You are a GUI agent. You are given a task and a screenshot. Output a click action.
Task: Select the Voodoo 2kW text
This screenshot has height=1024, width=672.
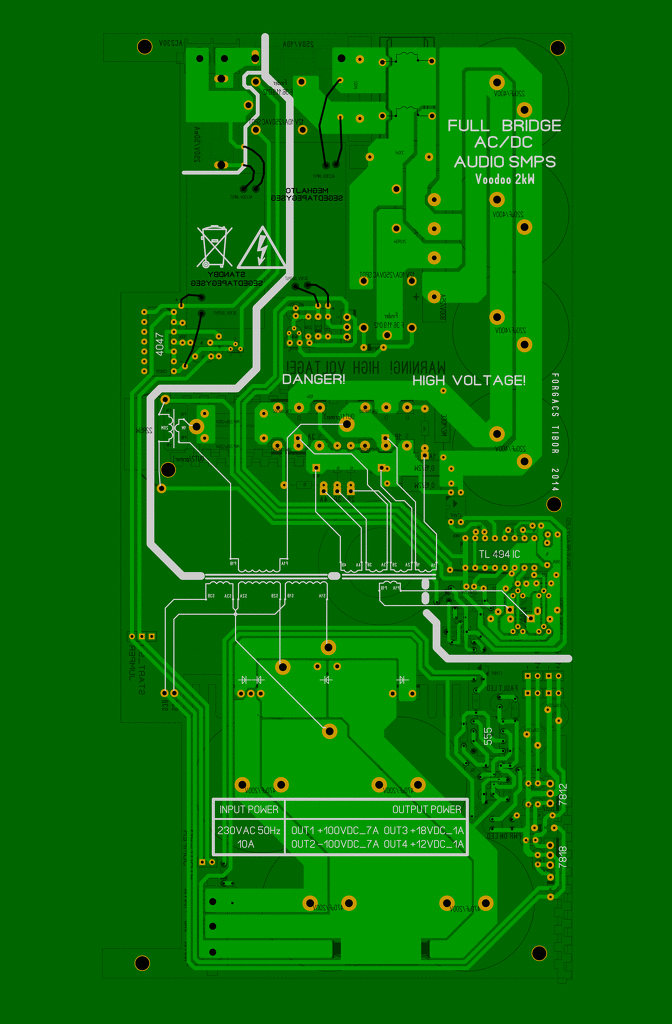(x=505, y=179)
